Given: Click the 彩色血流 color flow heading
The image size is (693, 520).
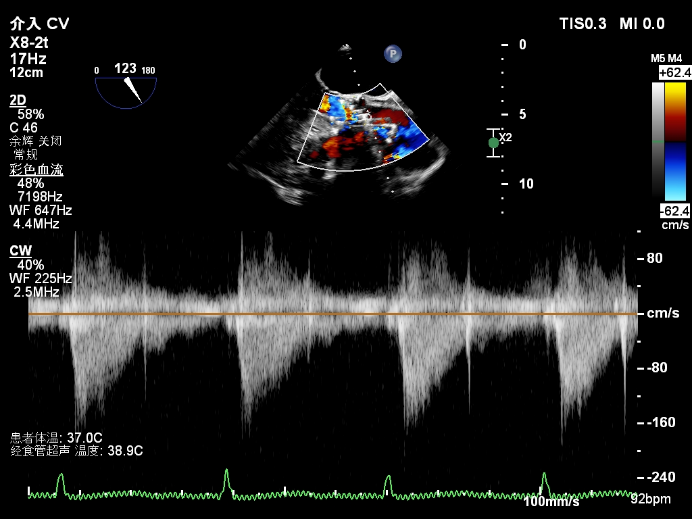Looking at the screenshot, I should coord(36,170).
